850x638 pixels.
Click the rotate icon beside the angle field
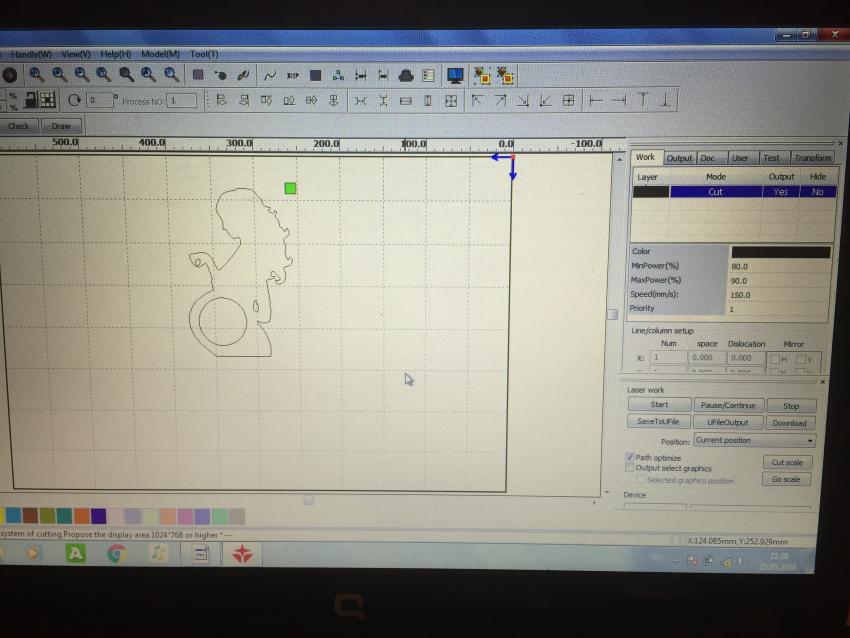[74, 100]
